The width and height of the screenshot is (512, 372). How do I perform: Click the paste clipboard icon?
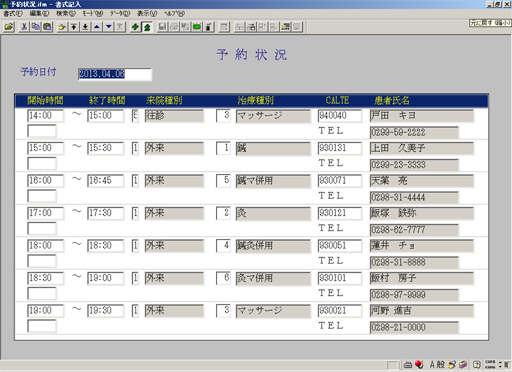click(x=47, y=27)
